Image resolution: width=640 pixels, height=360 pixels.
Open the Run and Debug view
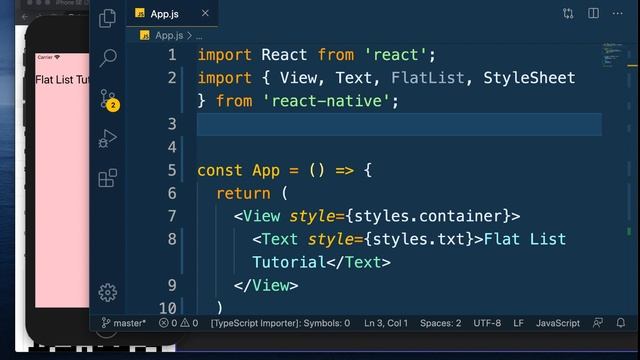point(107,138)
